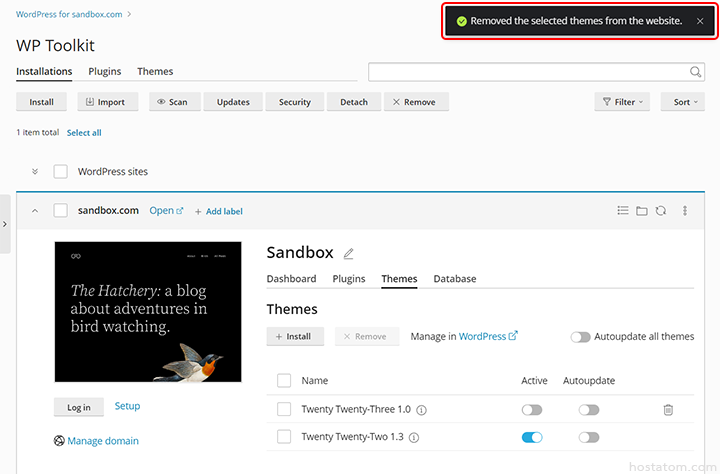Activate the Twenty Twenty-Three theme toggle
The height and width of the screenshot is (474, 720).
[532, 410]
